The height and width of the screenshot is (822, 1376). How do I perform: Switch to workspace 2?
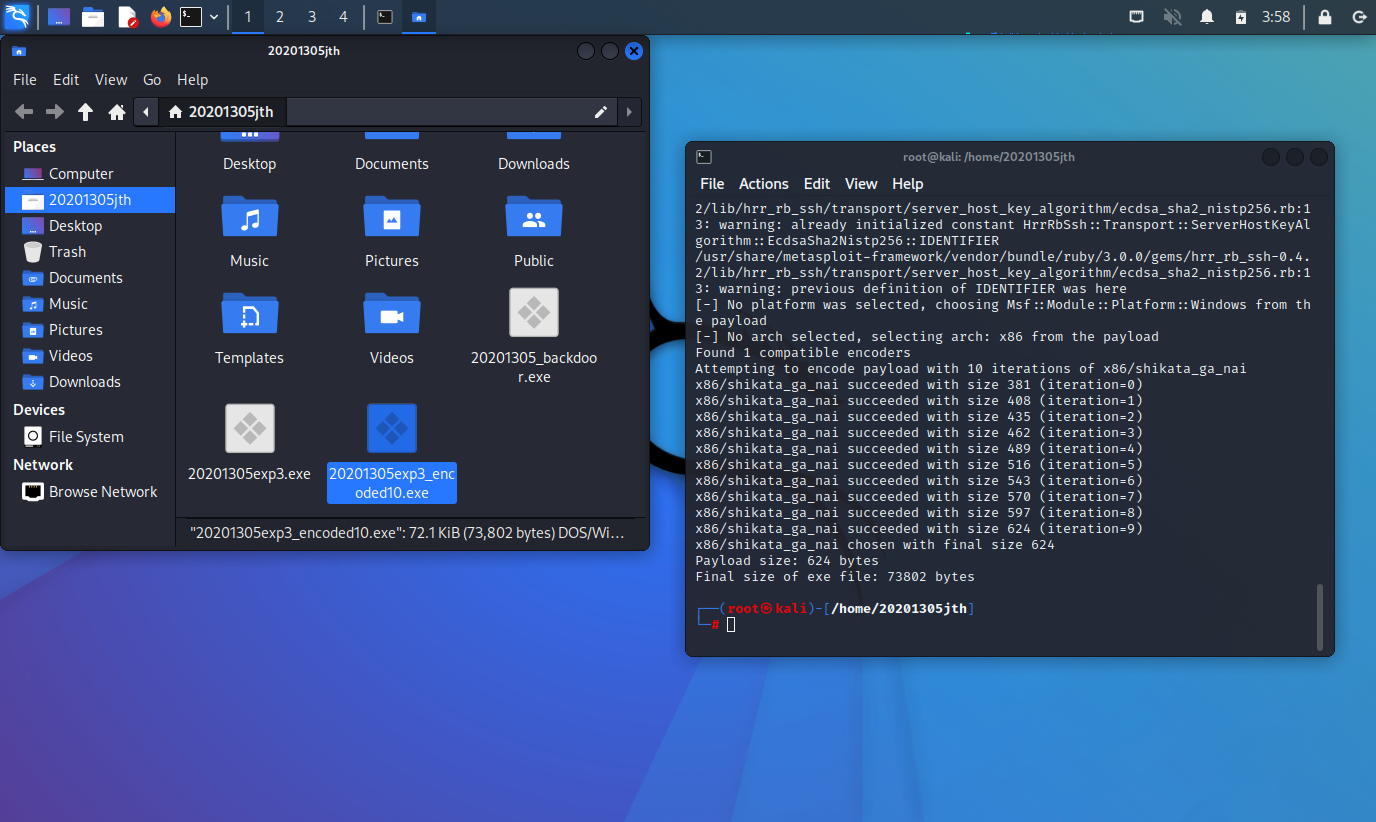pos(280,17)
